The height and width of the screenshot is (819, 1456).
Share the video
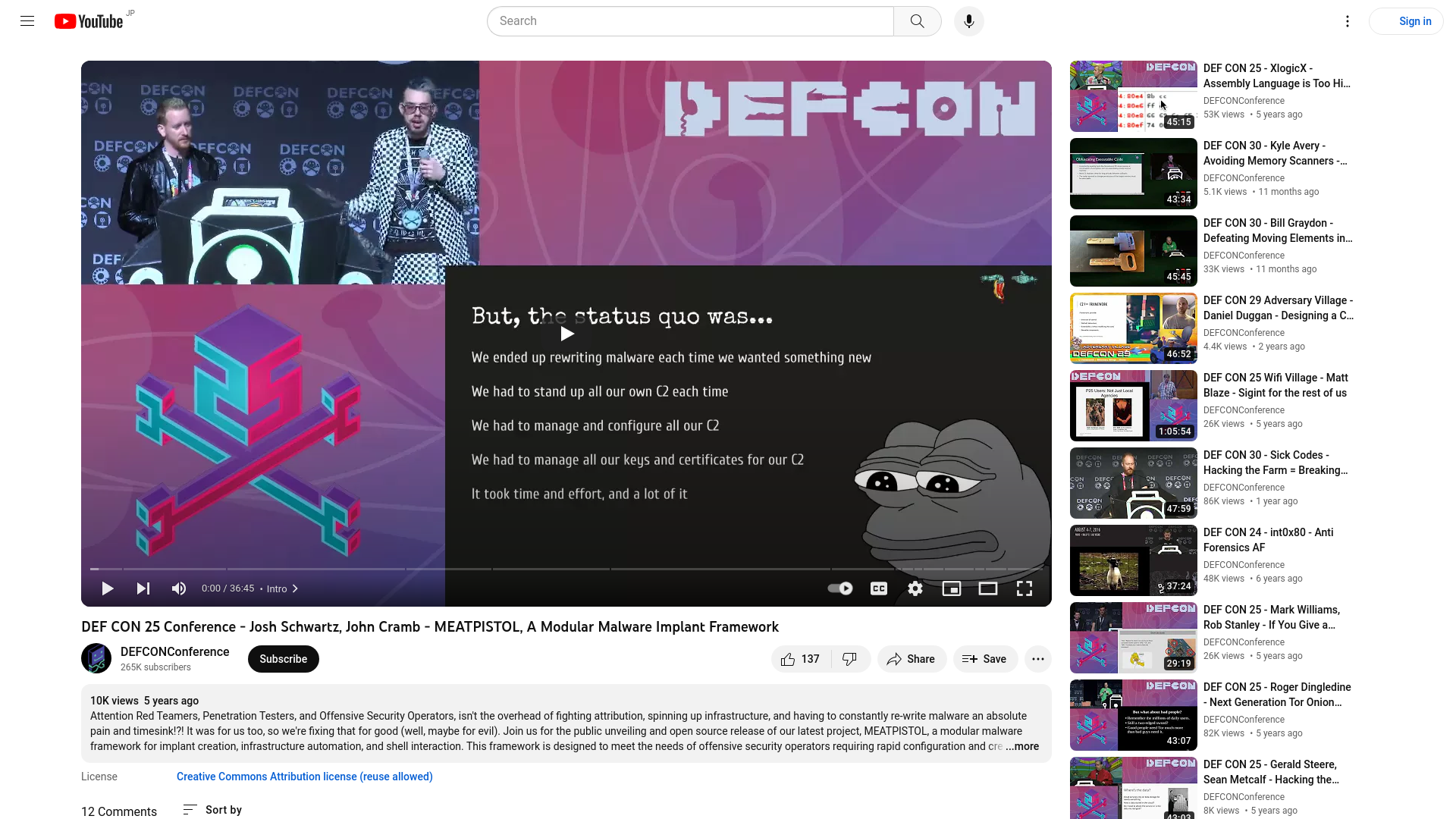coord(912,659)
